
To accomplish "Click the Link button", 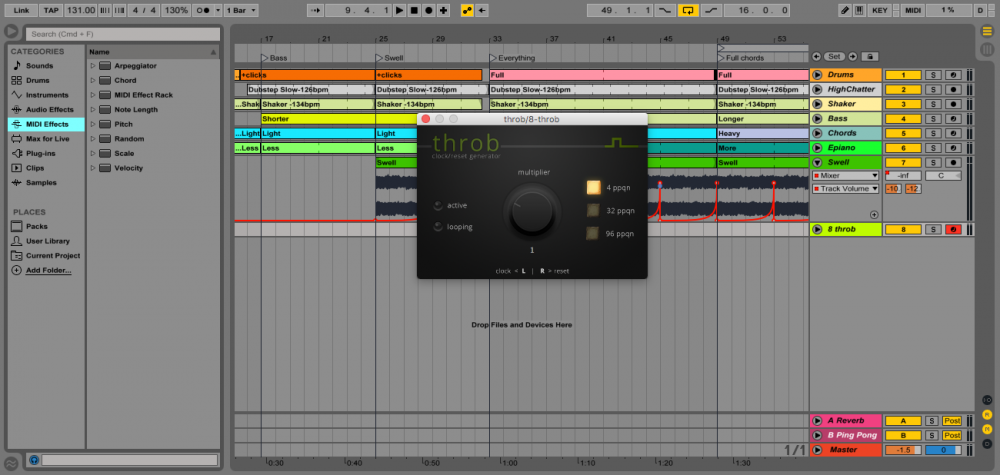I will 21,10.
